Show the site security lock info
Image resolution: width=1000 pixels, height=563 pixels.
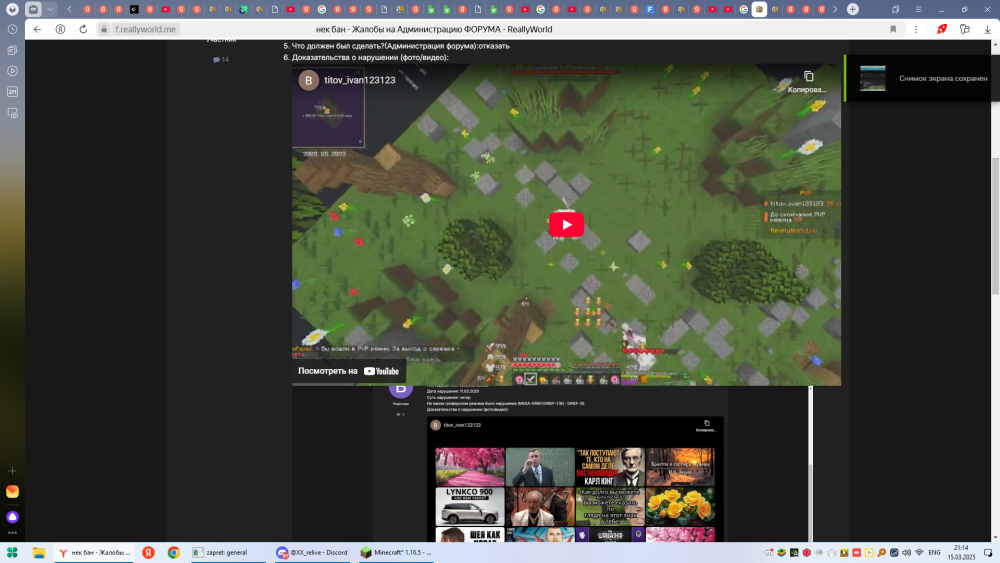pos(104,29)
